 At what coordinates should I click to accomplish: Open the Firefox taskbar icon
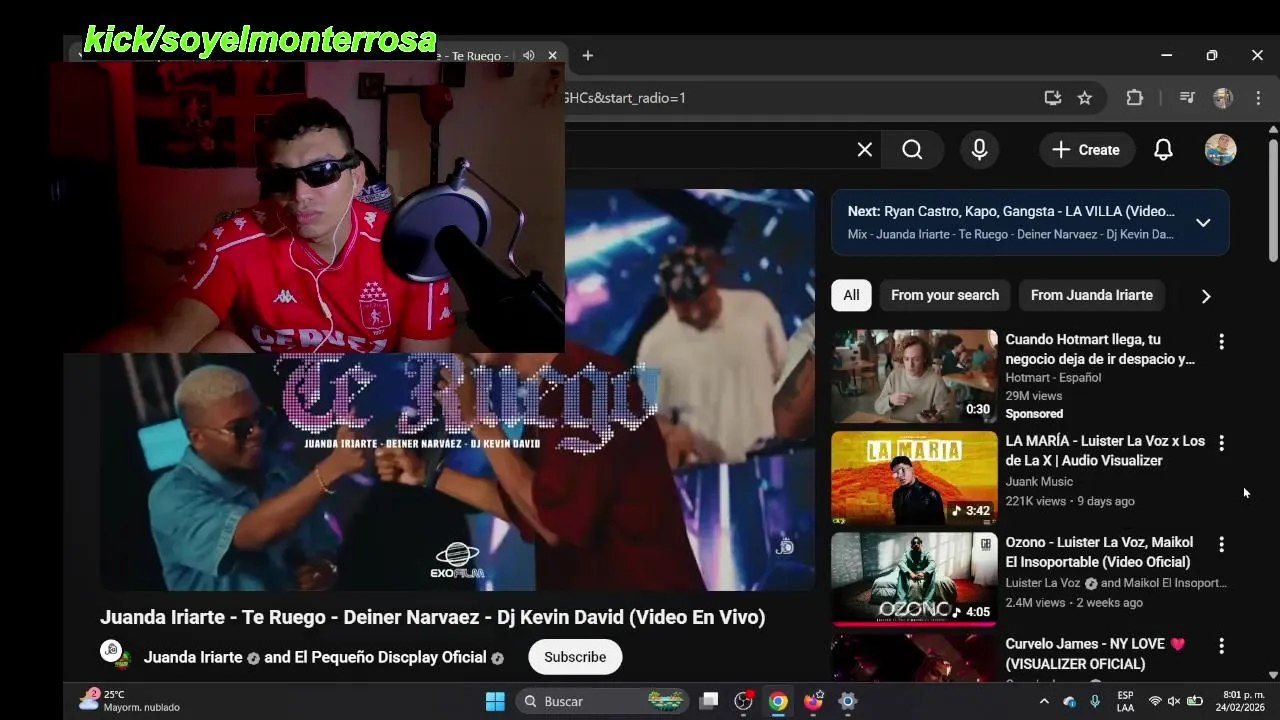tap(813, 701)
